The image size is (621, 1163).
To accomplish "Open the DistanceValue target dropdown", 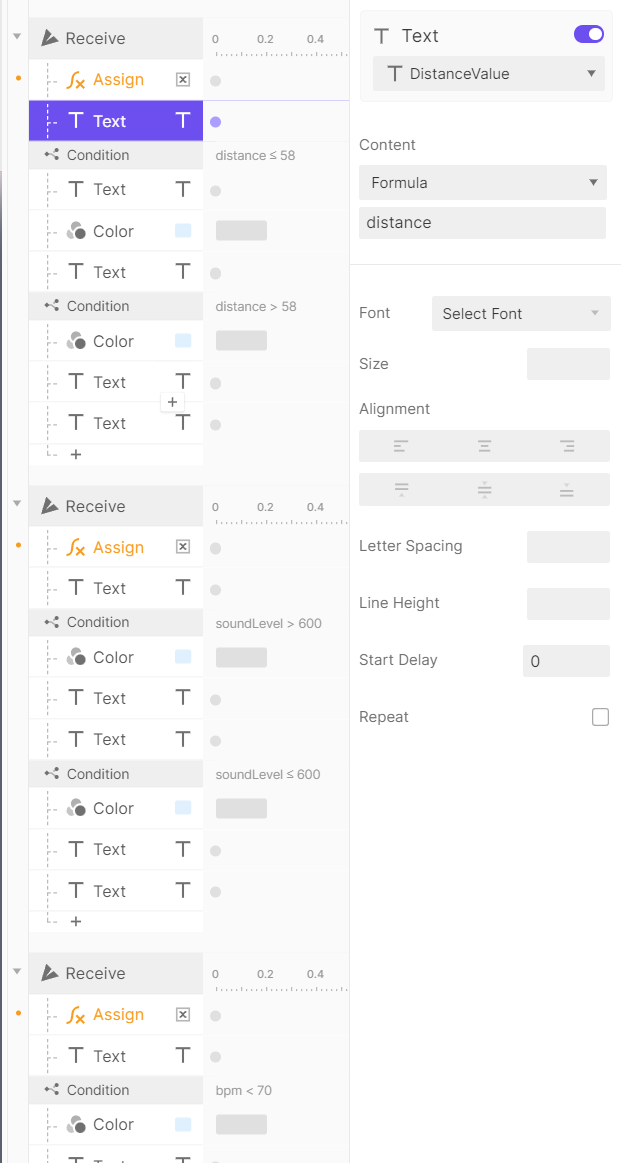I will tap(489, 73).
